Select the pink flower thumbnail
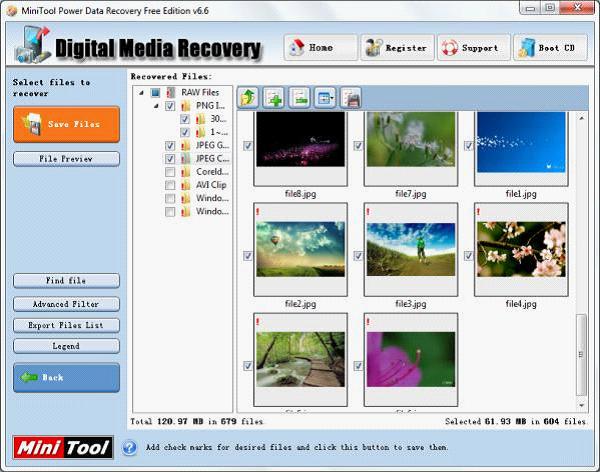 pos(411,359)
